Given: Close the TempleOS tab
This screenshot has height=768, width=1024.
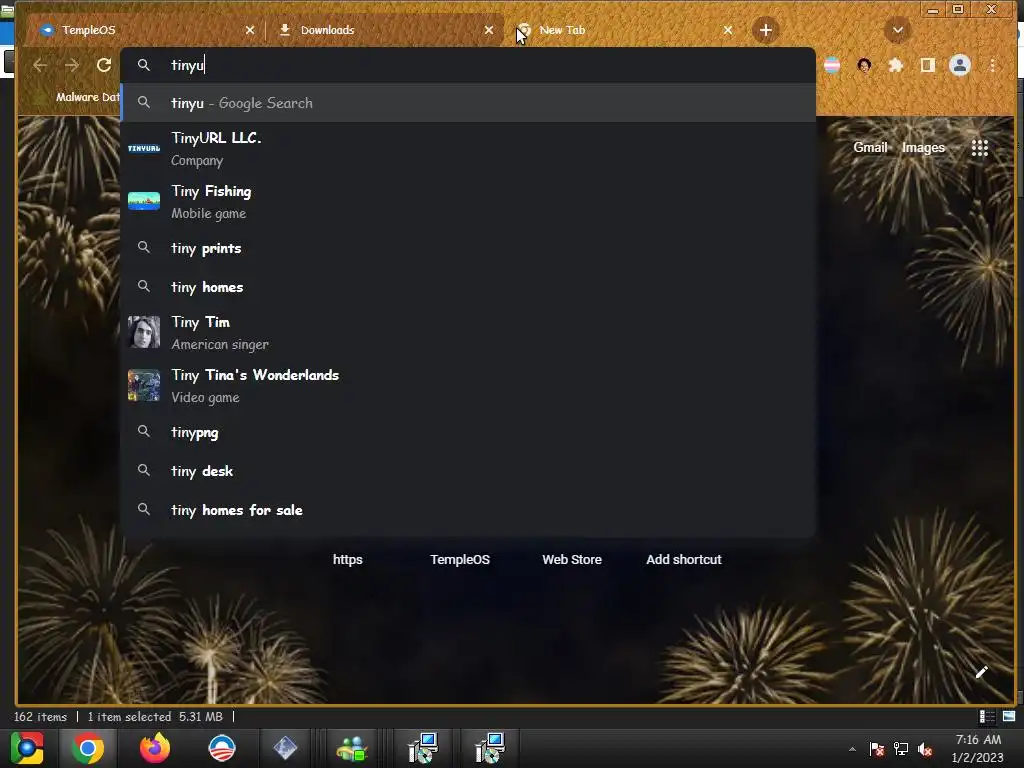Looking at the screenshot, I should tap(249, 30).
